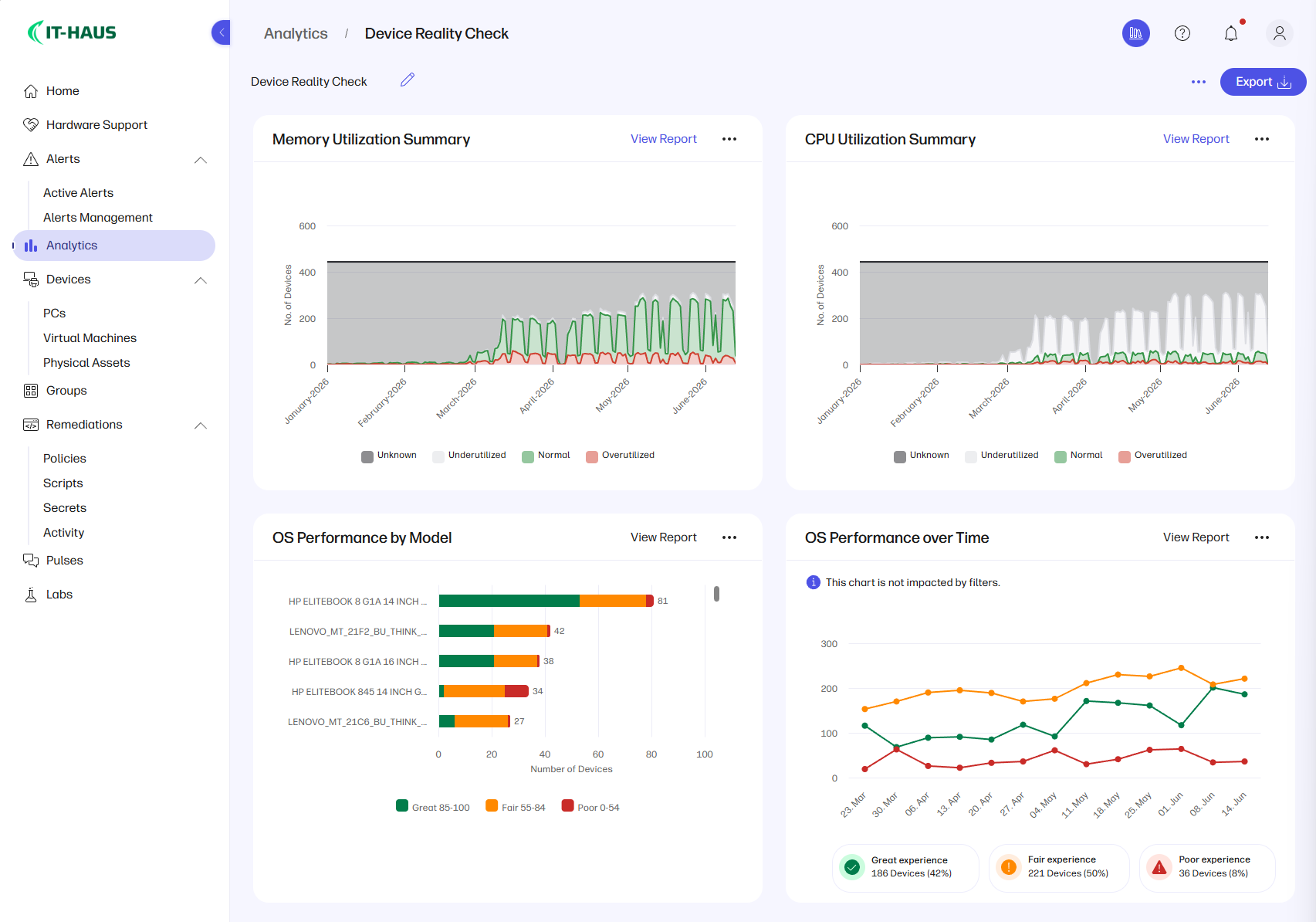Edit dashboard name with pencil icon
This screenshot has width=1316, height=922.
coord(408,80)
